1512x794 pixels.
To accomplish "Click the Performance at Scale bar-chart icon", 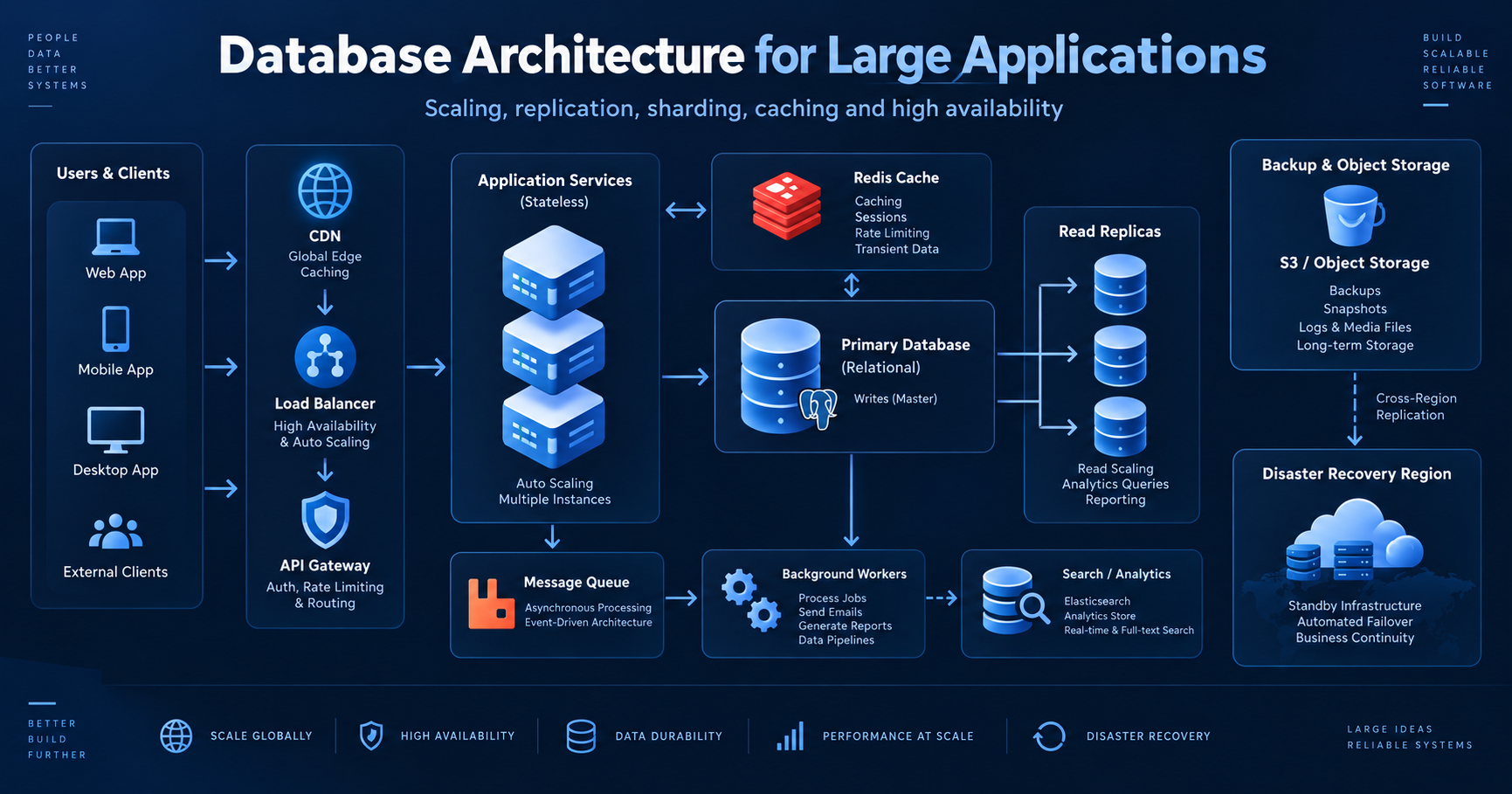I will coord(791,736).
